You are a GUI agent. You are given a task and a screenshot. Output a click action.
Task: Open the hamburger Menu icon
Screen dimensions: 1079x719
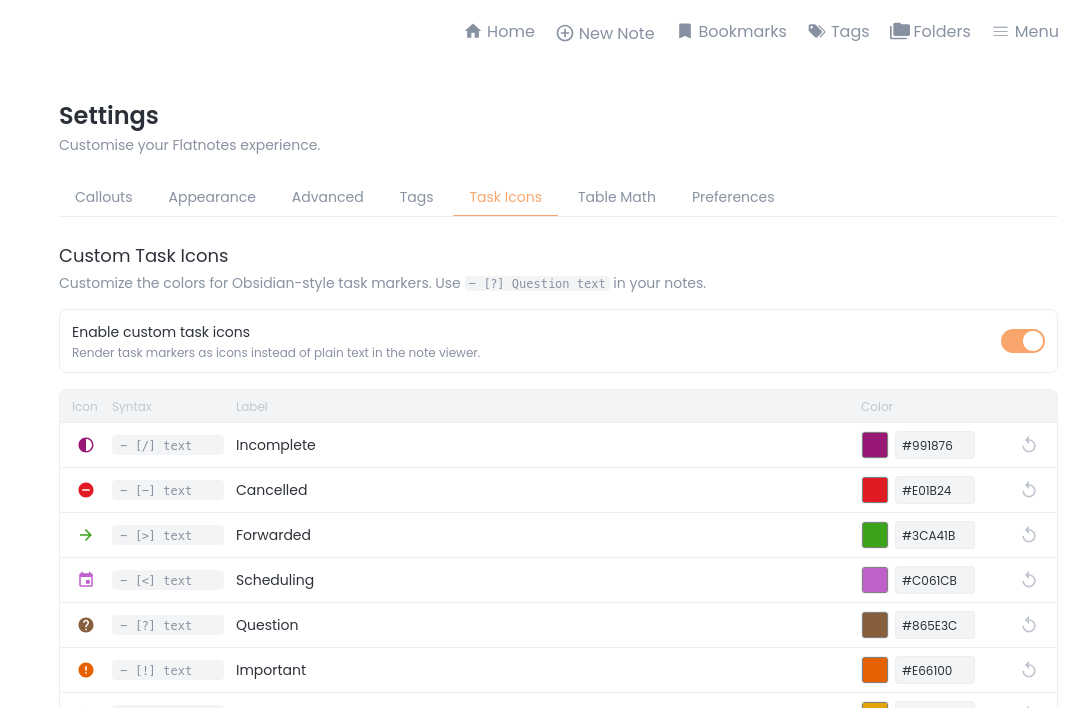(1000, 32)
